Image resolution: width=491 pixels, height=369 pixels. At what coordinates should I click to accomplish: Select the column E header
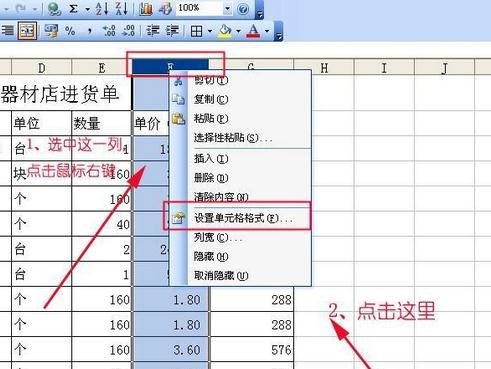[102, 68]
